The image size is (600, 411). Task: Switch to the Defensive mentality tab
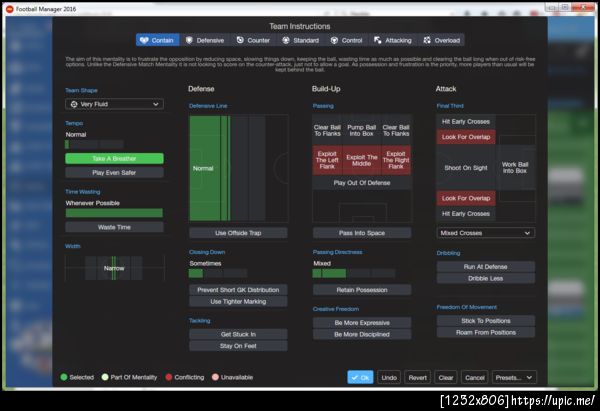tap(205, 40)
